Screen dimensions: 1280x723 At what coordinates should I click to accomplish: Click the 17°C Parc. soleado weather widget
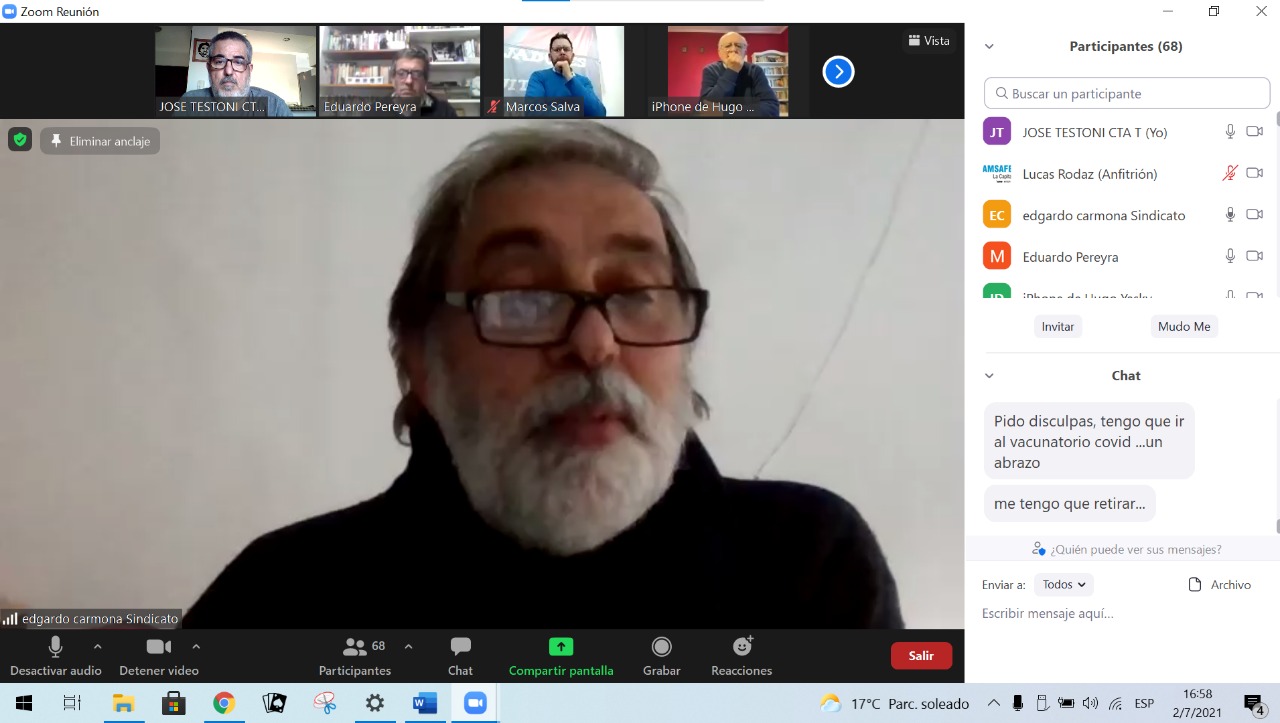coord(894,703)
